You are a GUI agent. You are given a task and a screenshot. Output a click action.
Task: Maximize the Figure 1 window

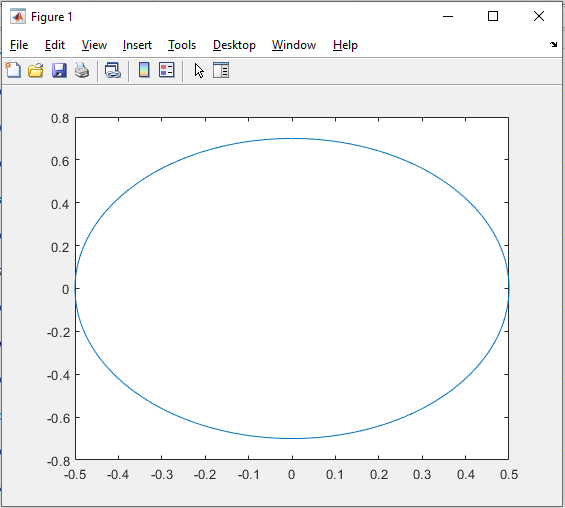pyautogui.click(x=493, y=16)
